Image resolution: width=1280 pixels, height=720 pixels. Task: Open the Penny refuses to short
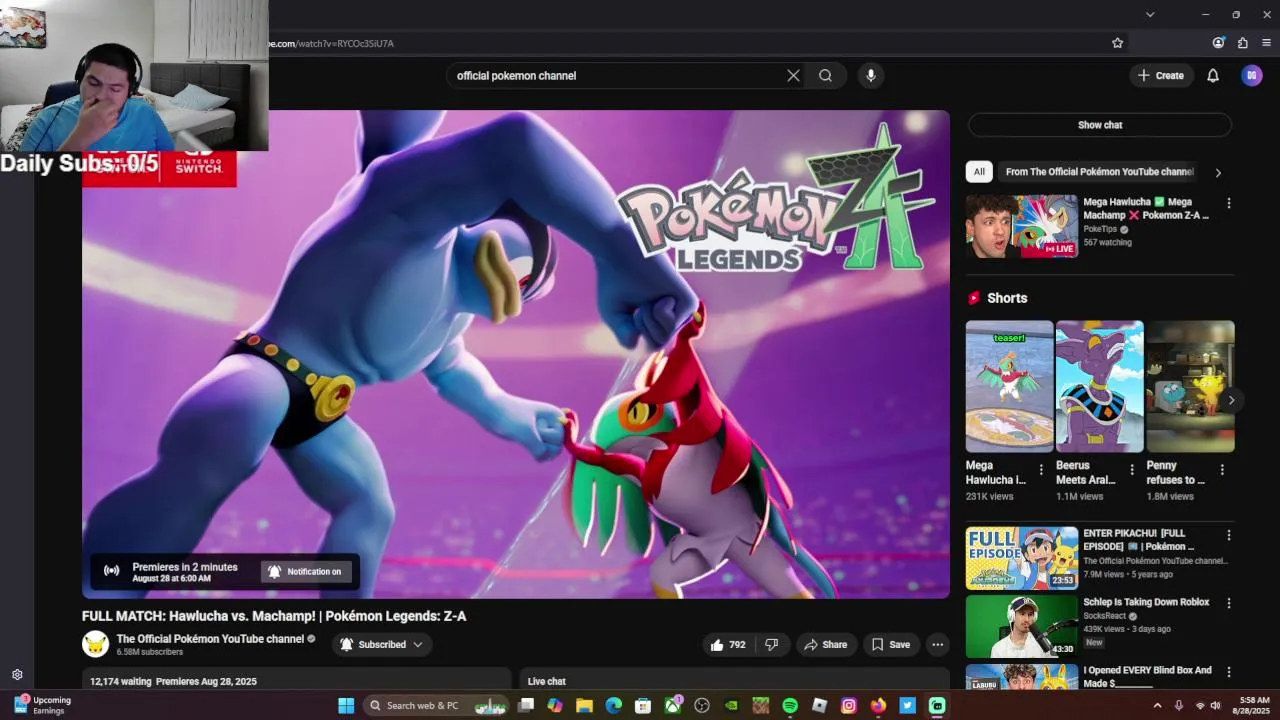pos(1190,386)
